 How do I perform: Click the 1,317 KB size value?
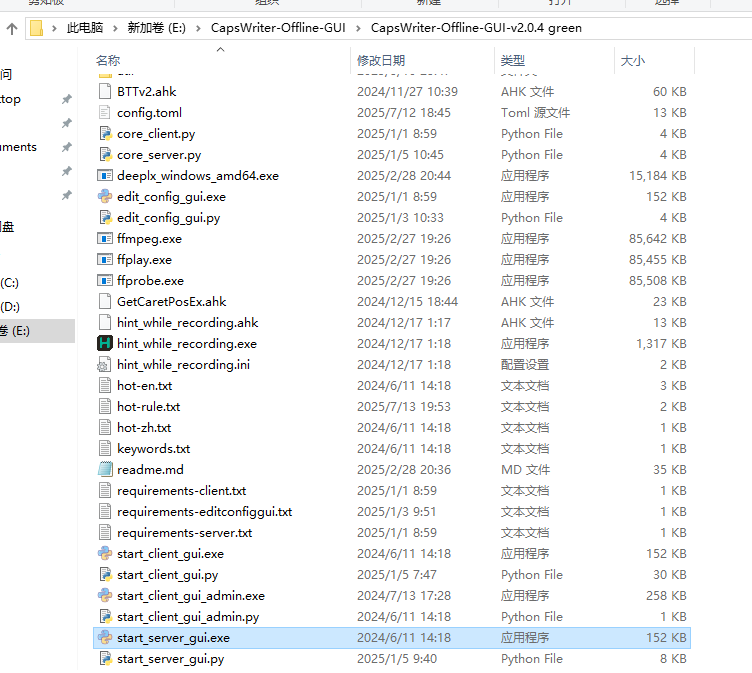point(661,343)
